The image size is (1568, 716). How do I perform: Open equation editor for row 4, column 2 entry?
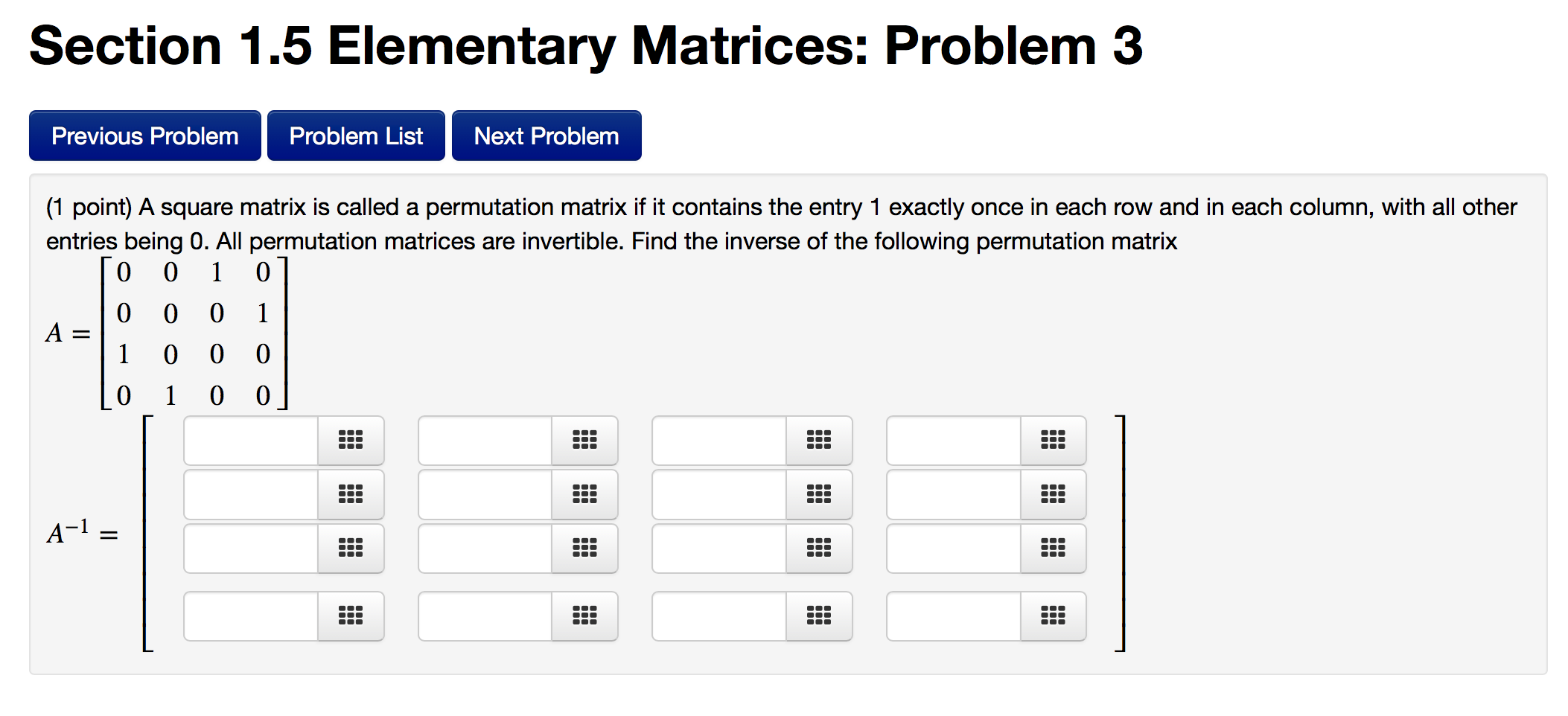click(x=585, y=616)
